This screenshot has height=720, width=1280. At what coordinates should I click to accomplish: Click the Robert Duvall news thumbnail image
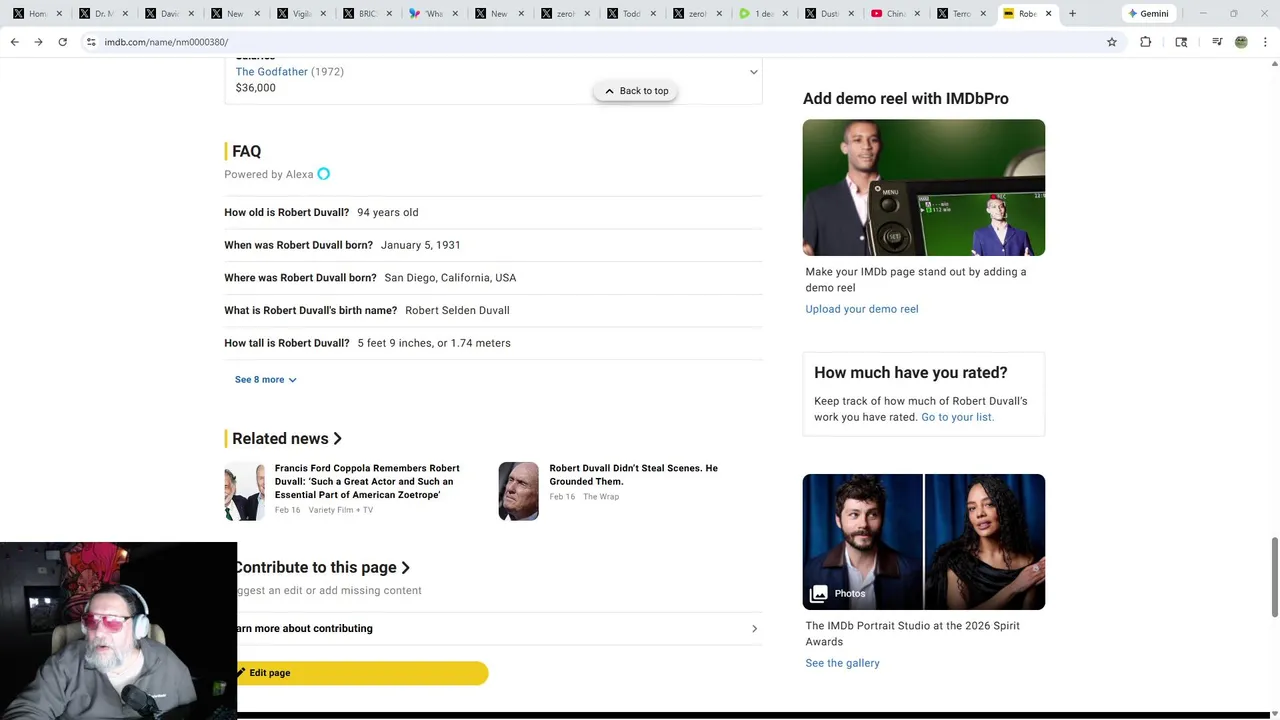point(519,491)
